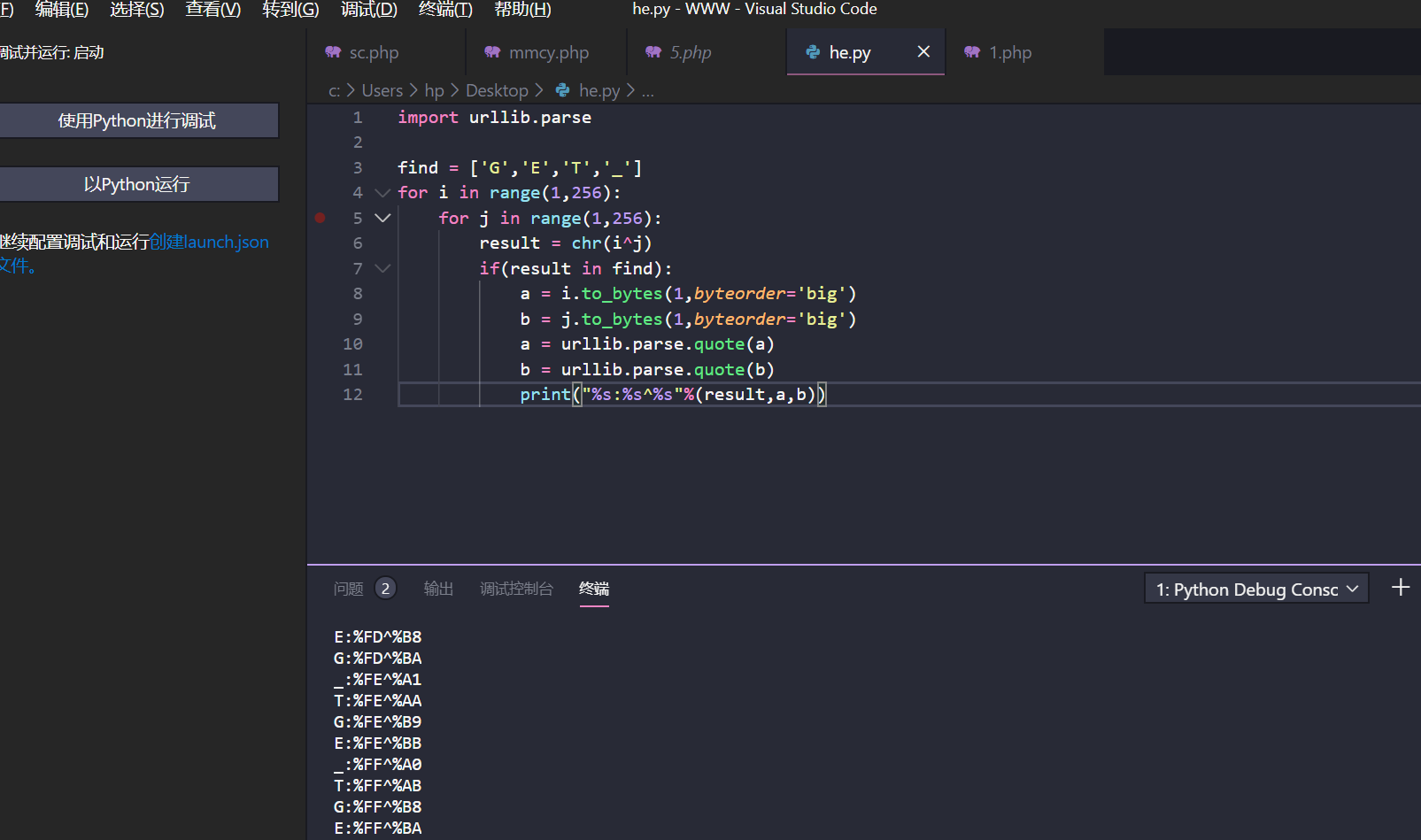Viewport: 1421px width, 840px height.
Task: Select the Users breadcrumb segment
Action: [382, 90]
